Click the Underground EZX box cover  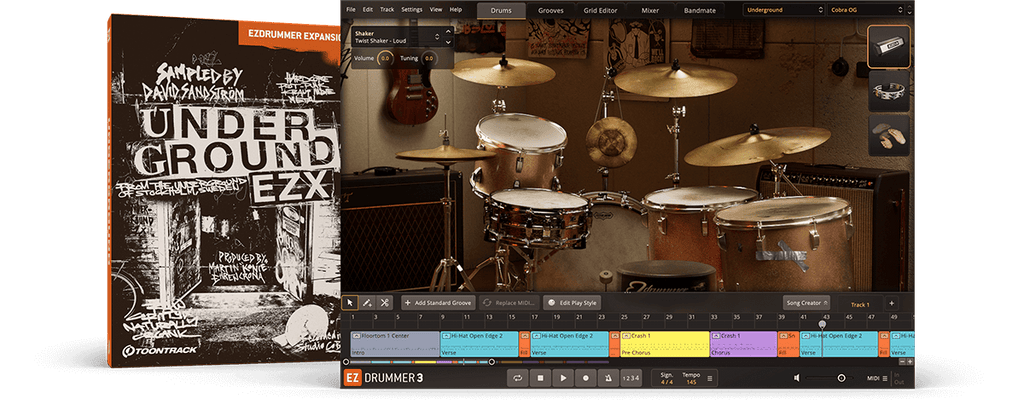224,190
